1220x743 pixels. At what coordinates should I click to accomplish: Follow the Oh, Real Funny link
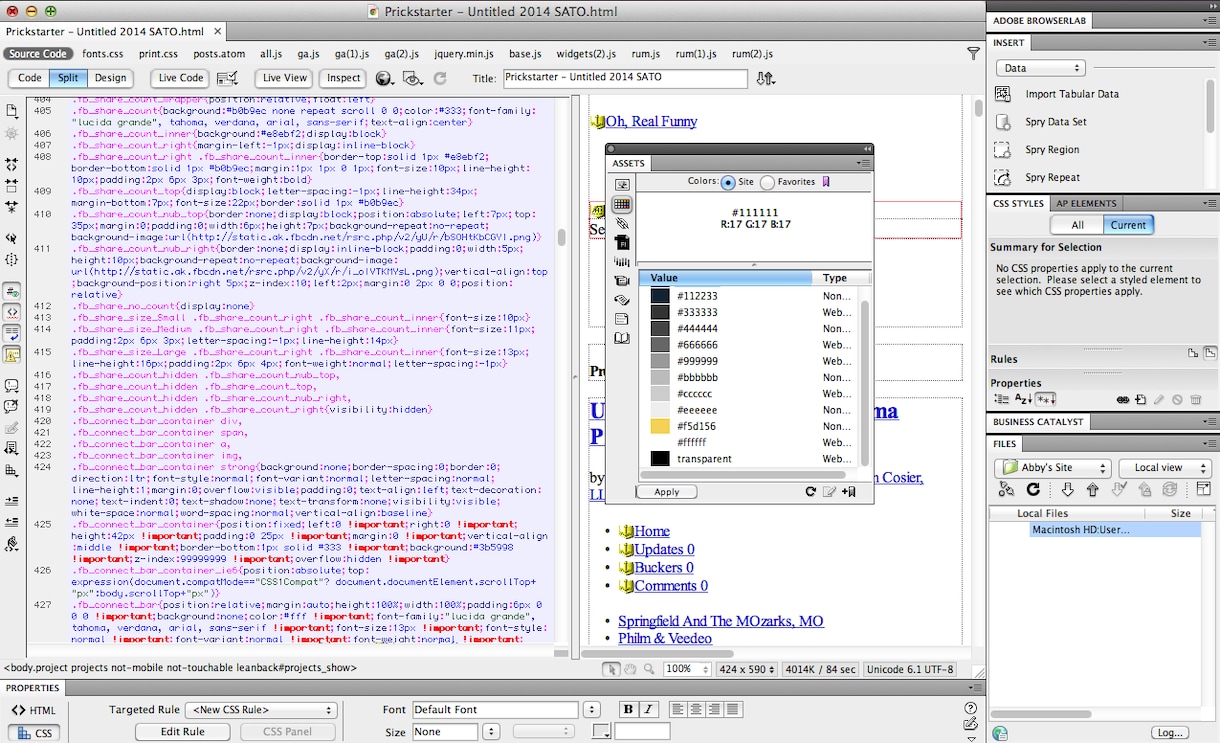click(x=651, y=122)
